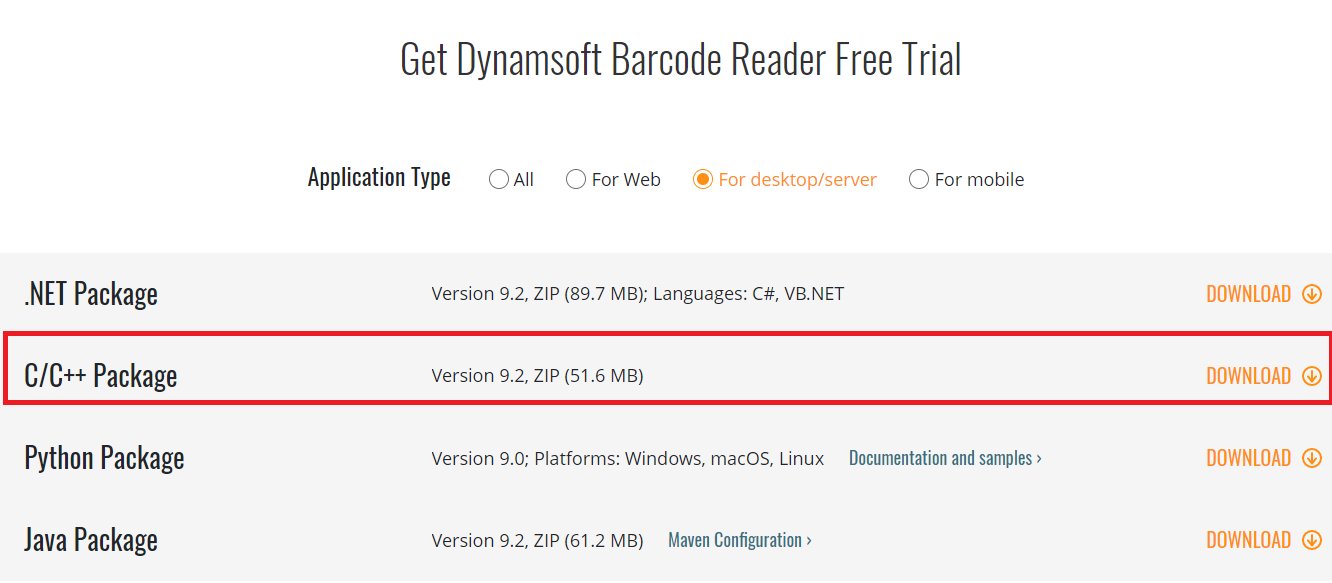
Task: Click the "Java Package" title
Action: click(91, 540)
